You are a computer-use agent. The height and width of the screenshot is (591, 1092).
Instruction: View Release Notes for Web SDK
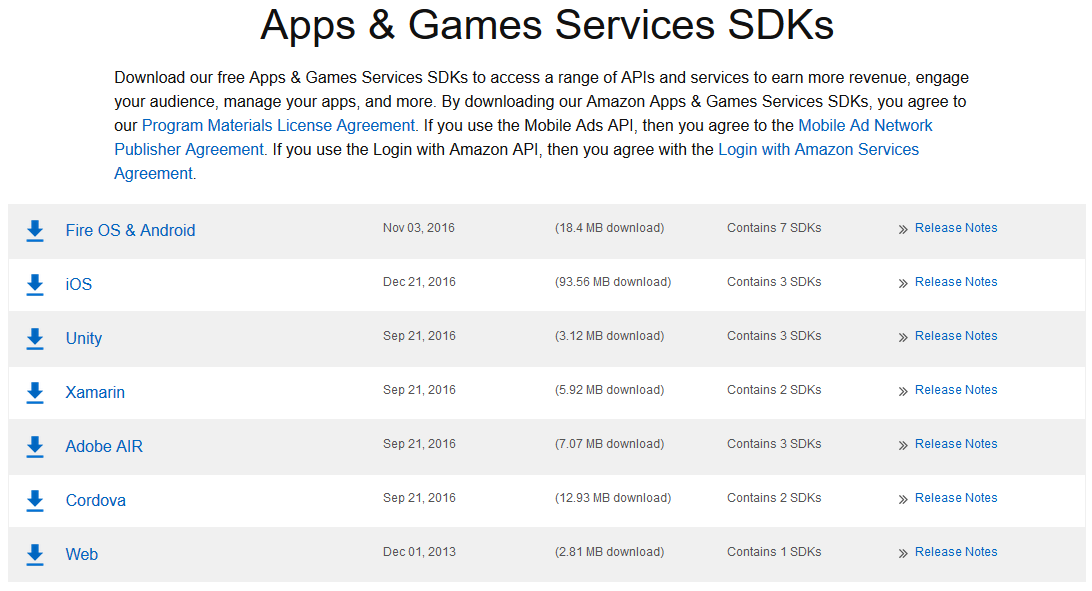956,552
